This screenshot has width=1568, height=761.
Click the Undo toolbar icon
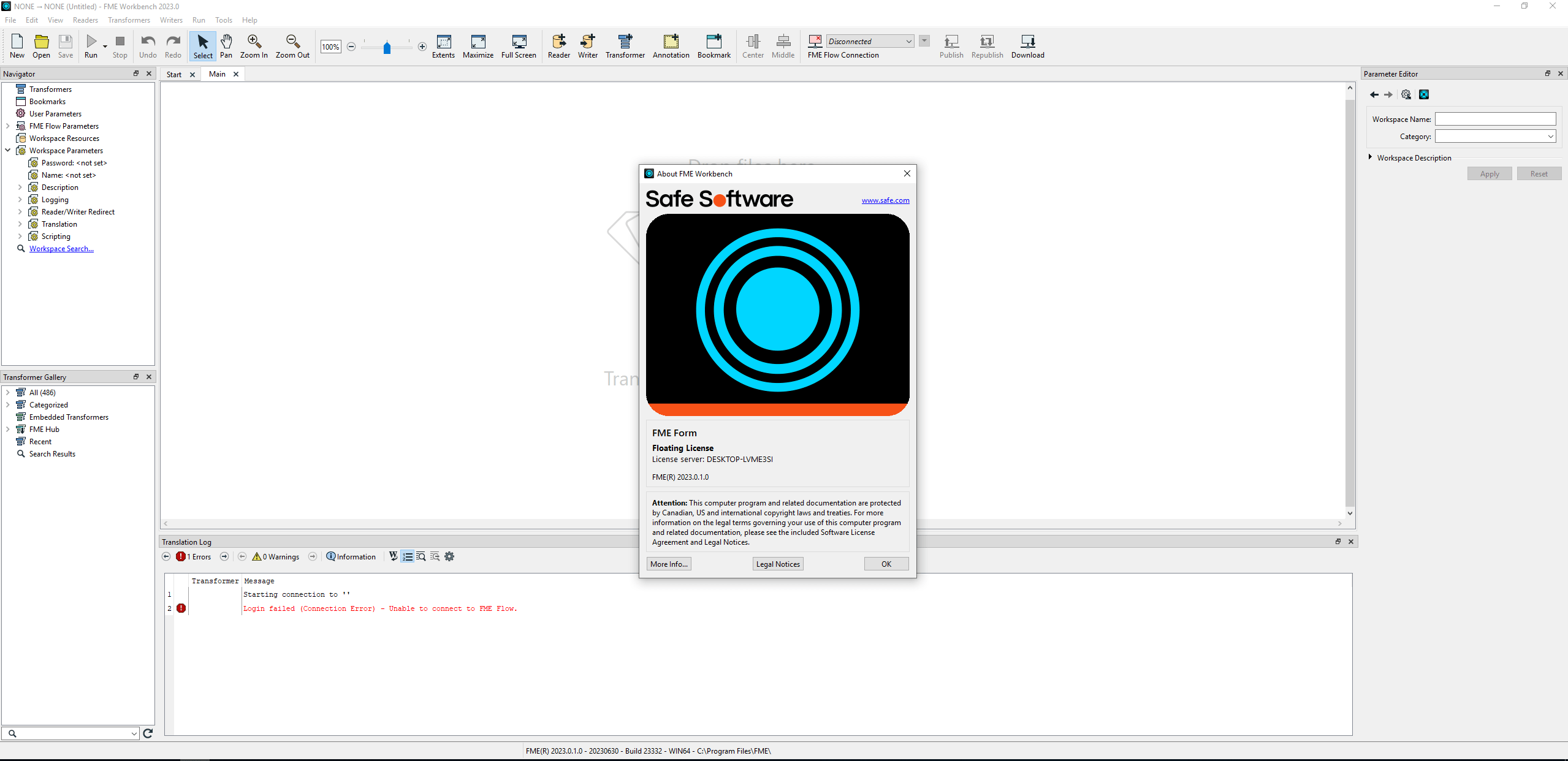click(x=148, y=46)
